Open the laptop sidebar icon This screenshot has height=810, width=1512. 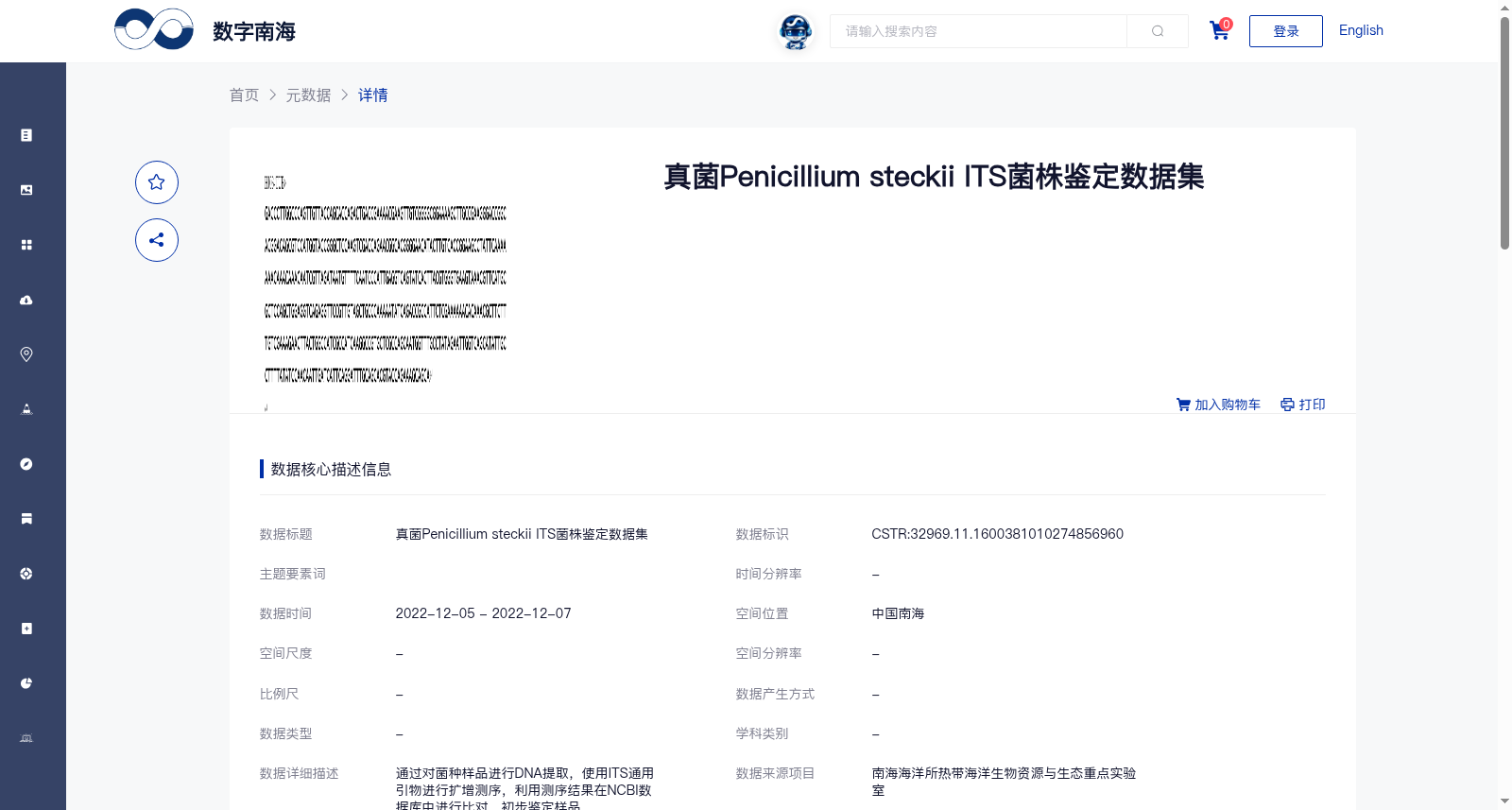point(26,738)
